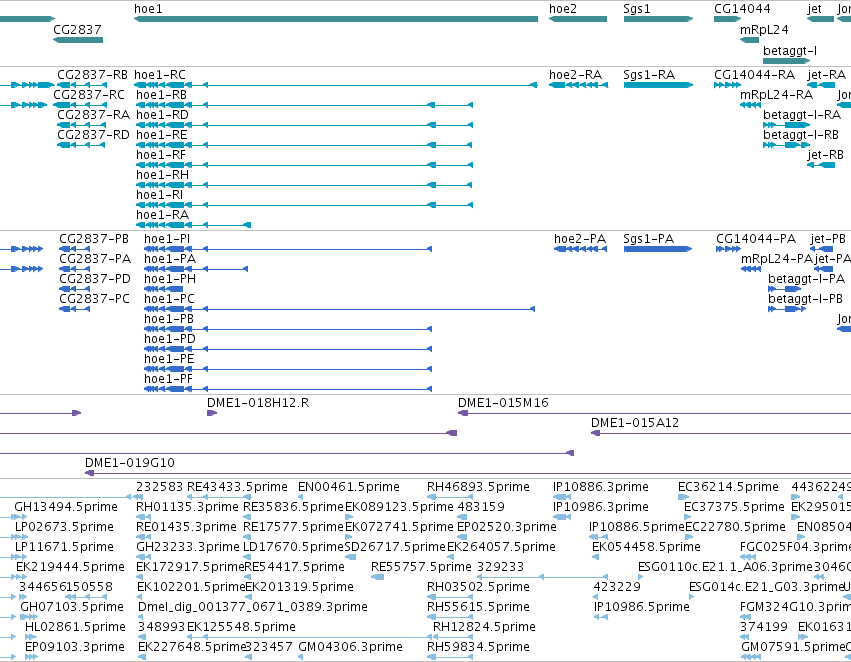Select protein hoe1-PB
851x662 pixels.
288,329
